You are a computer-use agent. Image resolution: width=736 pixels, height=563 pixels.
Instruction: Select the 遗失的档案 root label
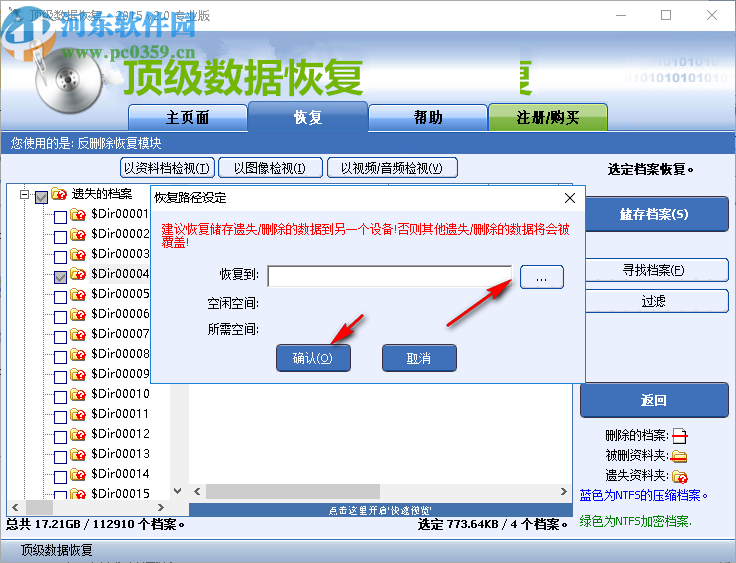[102, 194]
